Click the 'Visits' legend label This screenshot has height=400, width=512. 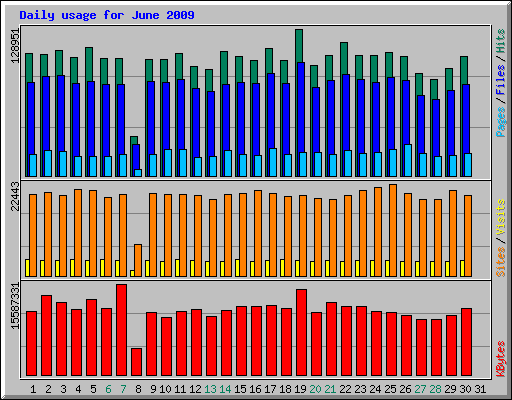501,218
